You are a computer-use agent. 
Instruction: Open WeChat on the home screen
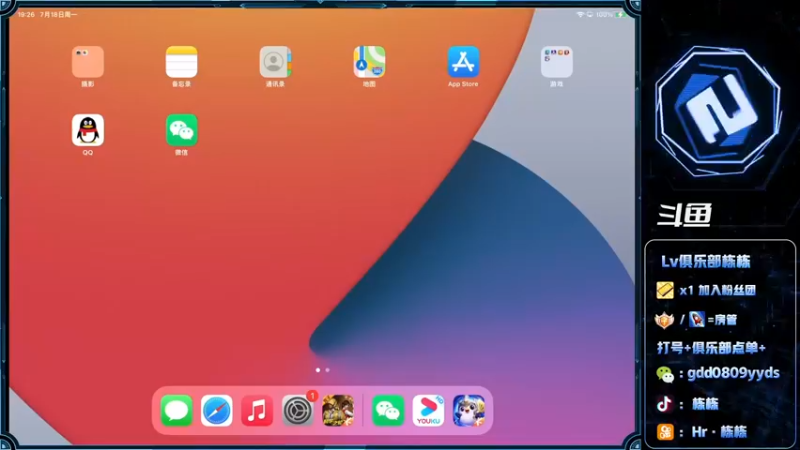(x=182, y=130)
